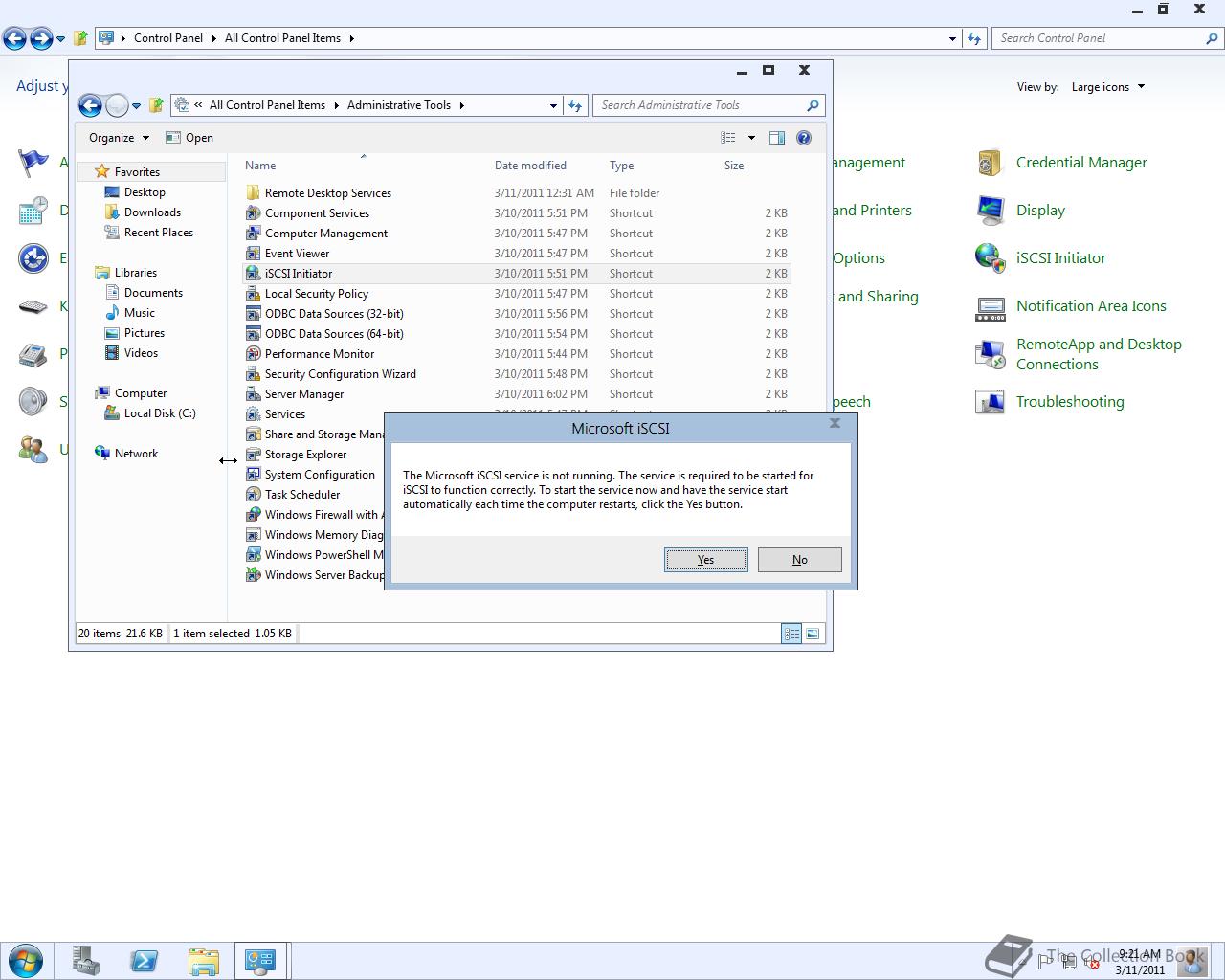Image resolution: width=1225 pixels, height=980 pixels.
Task: Select the Event Viewer shortcut icon
Action: point(253,254)
